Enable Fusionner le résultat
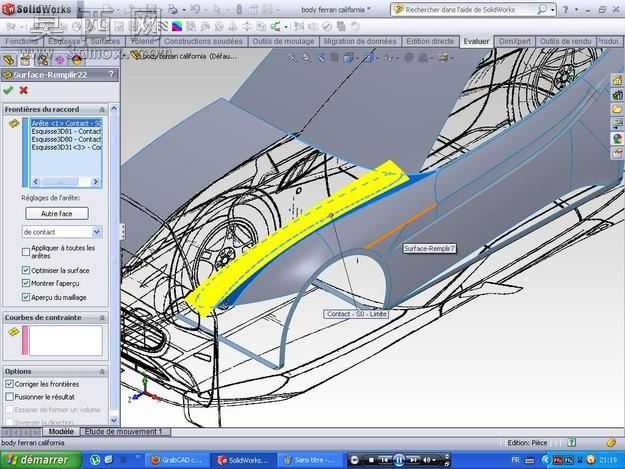The image size is (625, 469). [9, 397]
